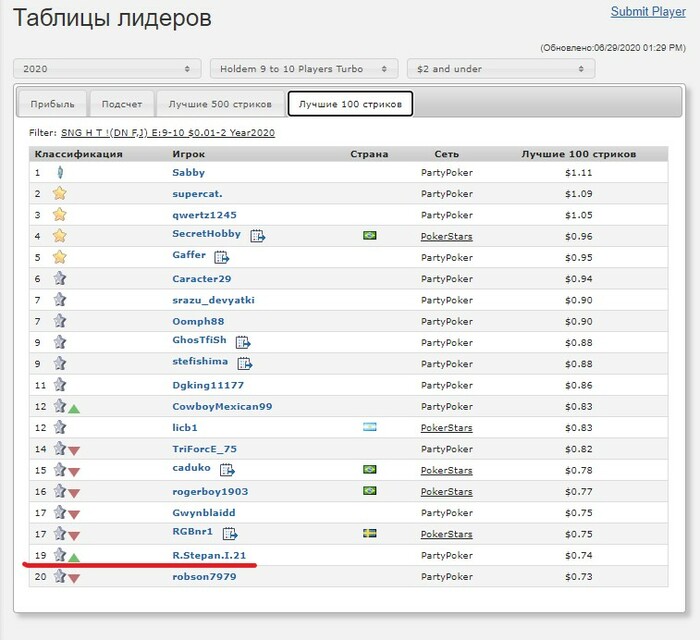Click the tournament icon next to SecretHobby
This screenshot has height=640, width=700.
[258, 236]
